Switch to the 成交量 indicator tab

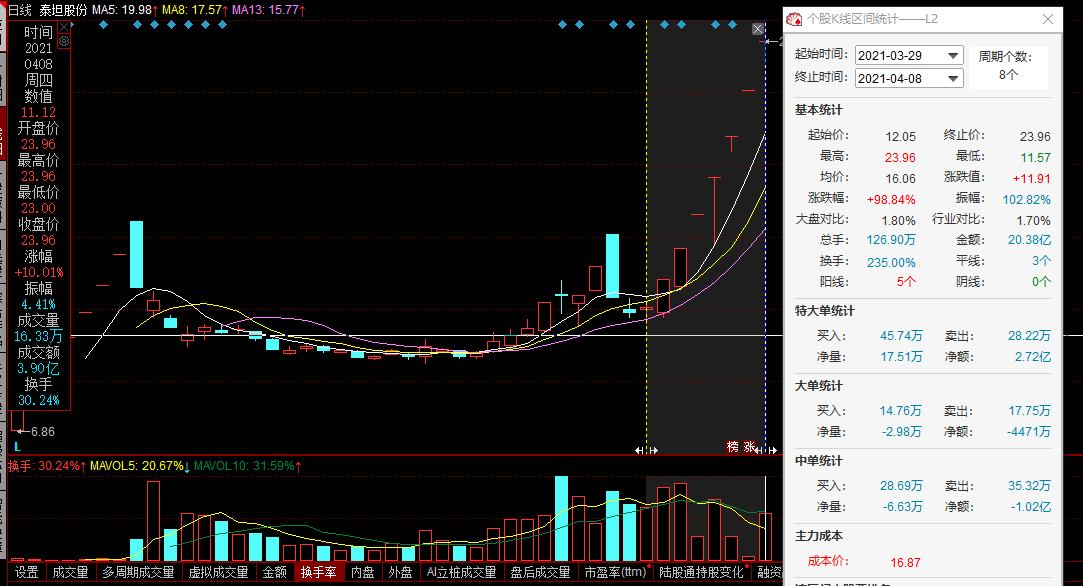click(x=70, y=572)
